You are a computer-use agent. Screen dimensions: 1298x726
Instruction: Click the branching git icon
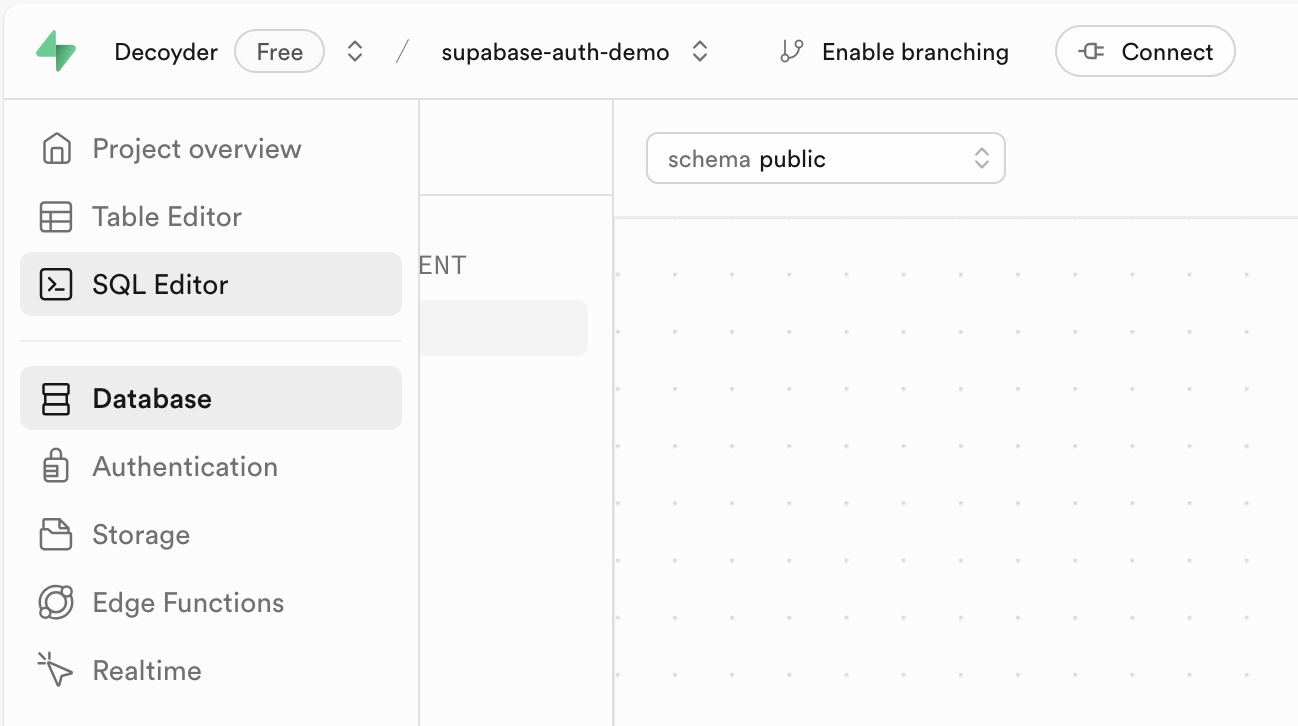point(792,52)
